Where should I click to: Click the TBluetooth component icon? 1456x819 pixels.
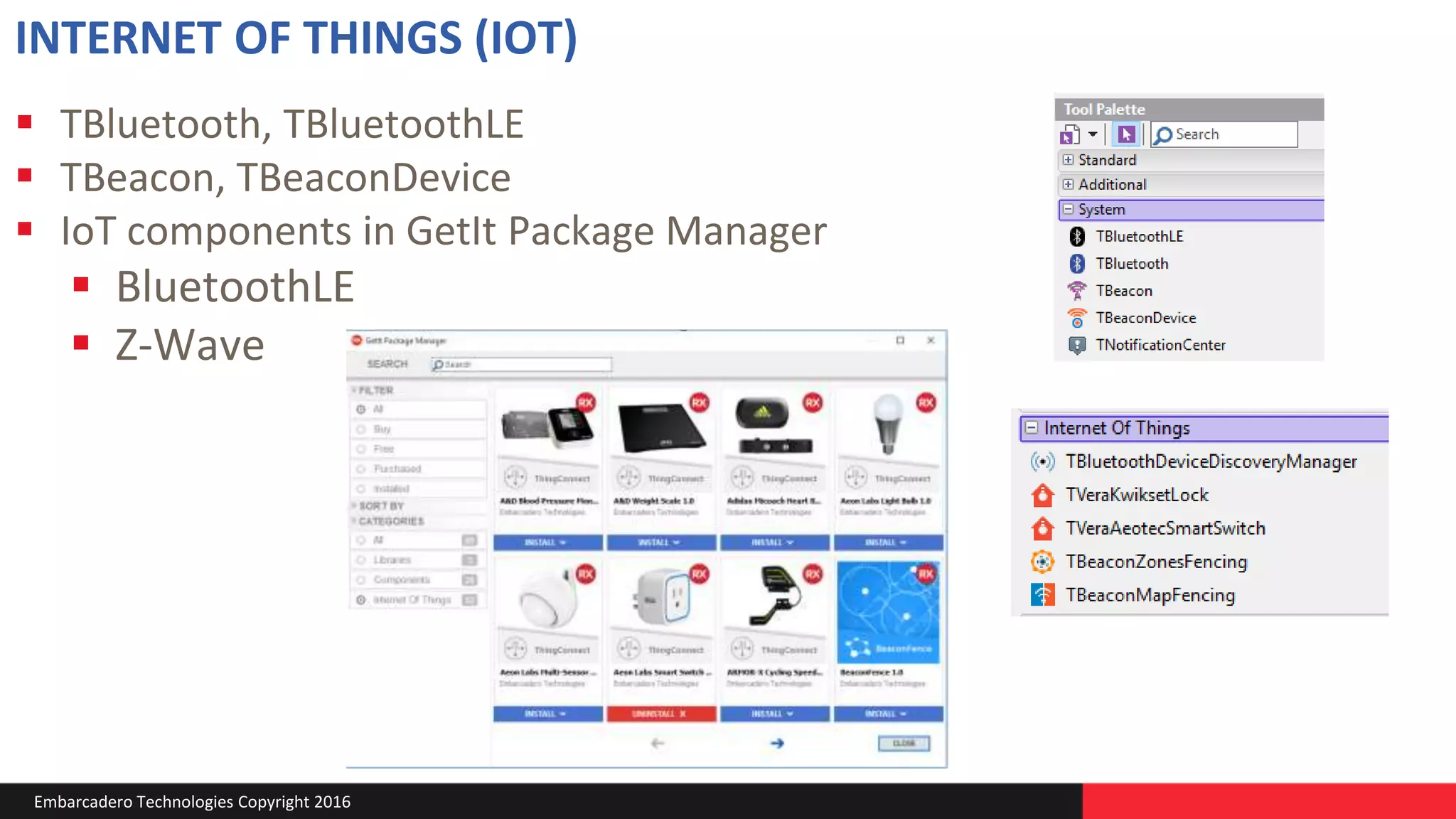click(1077, 264)
